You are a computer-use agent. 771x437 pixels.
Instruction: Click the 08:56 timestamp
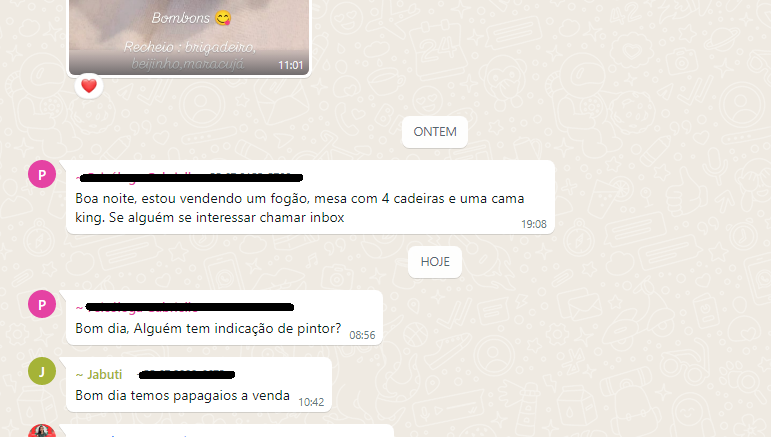(362, 335)
